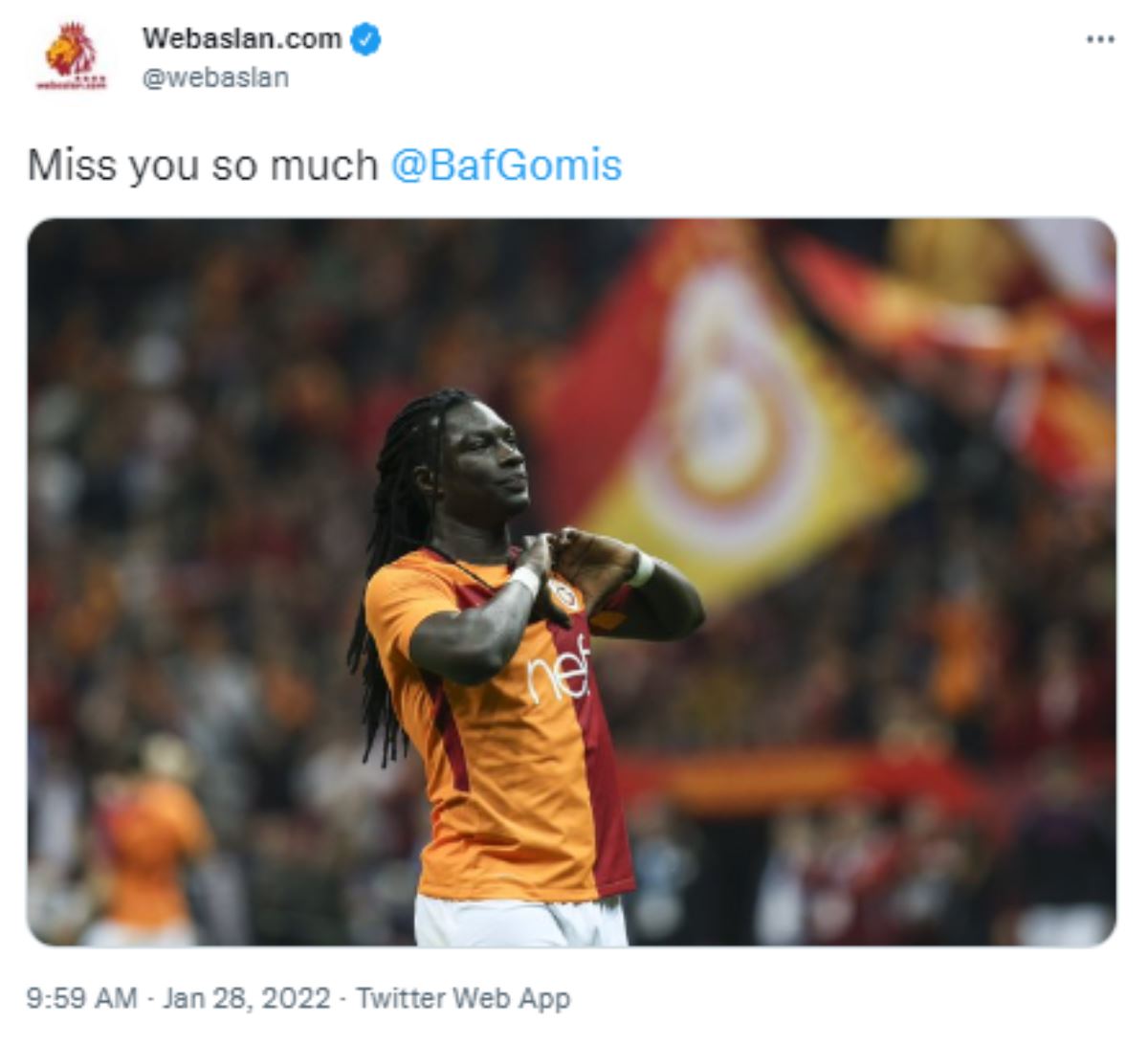
Task: Click the blue verified badge
Action: pos(365,39)
